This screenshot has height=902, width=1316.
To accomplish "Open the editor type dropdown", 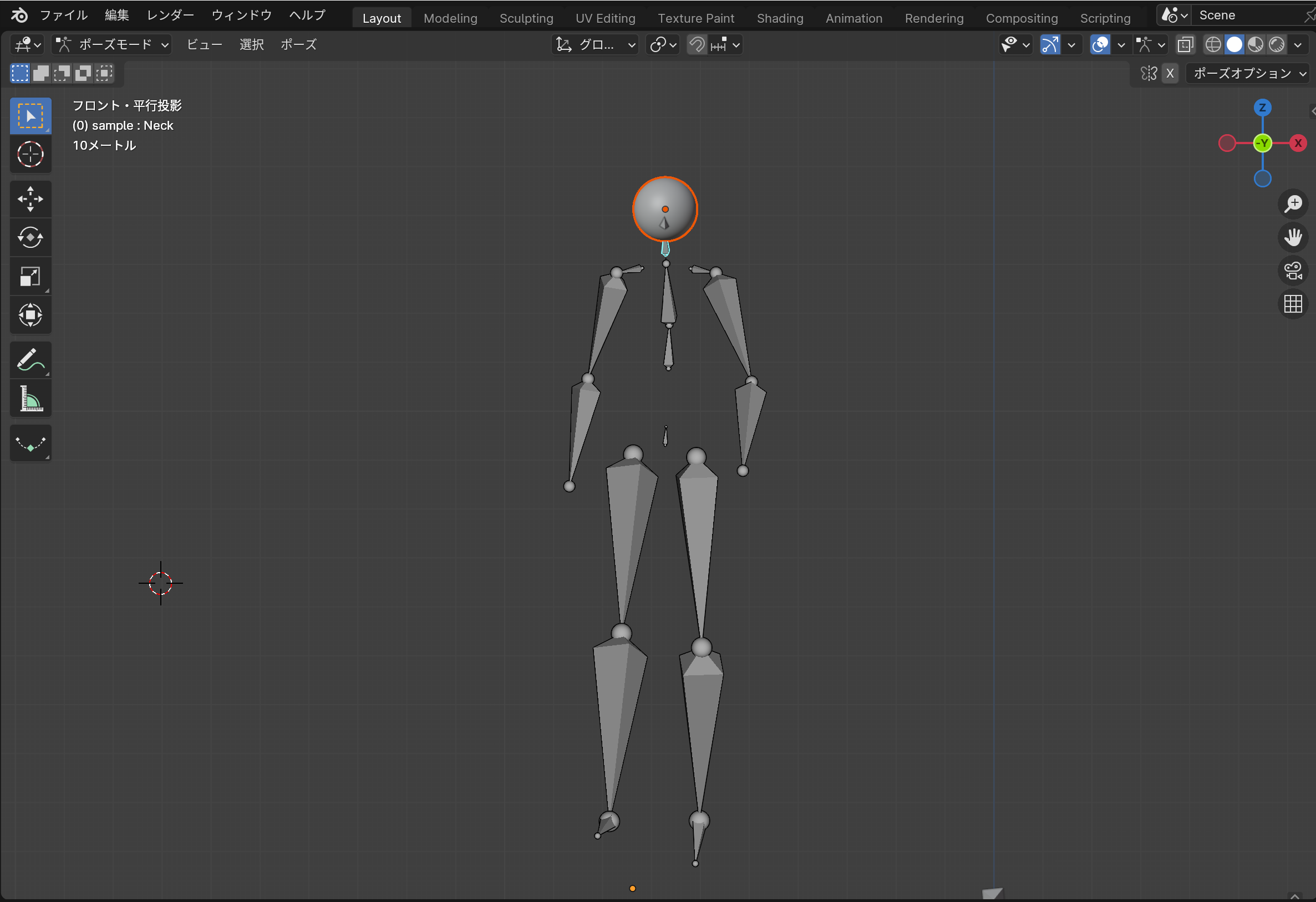I will pos(28,45).
